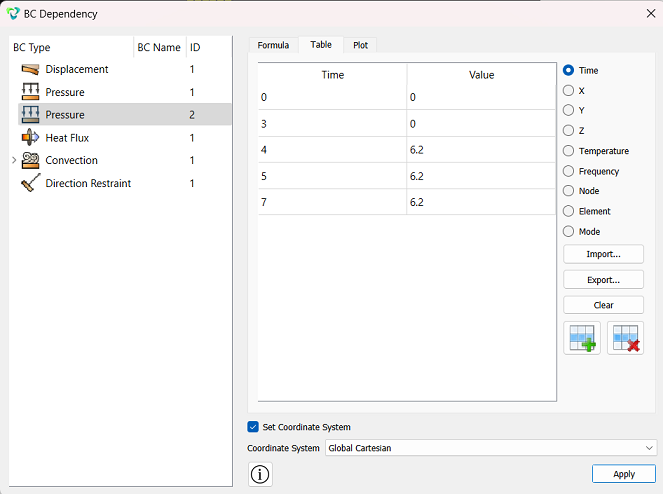
Task: Expand the Convection tree item
Action: tap(14, 160)
